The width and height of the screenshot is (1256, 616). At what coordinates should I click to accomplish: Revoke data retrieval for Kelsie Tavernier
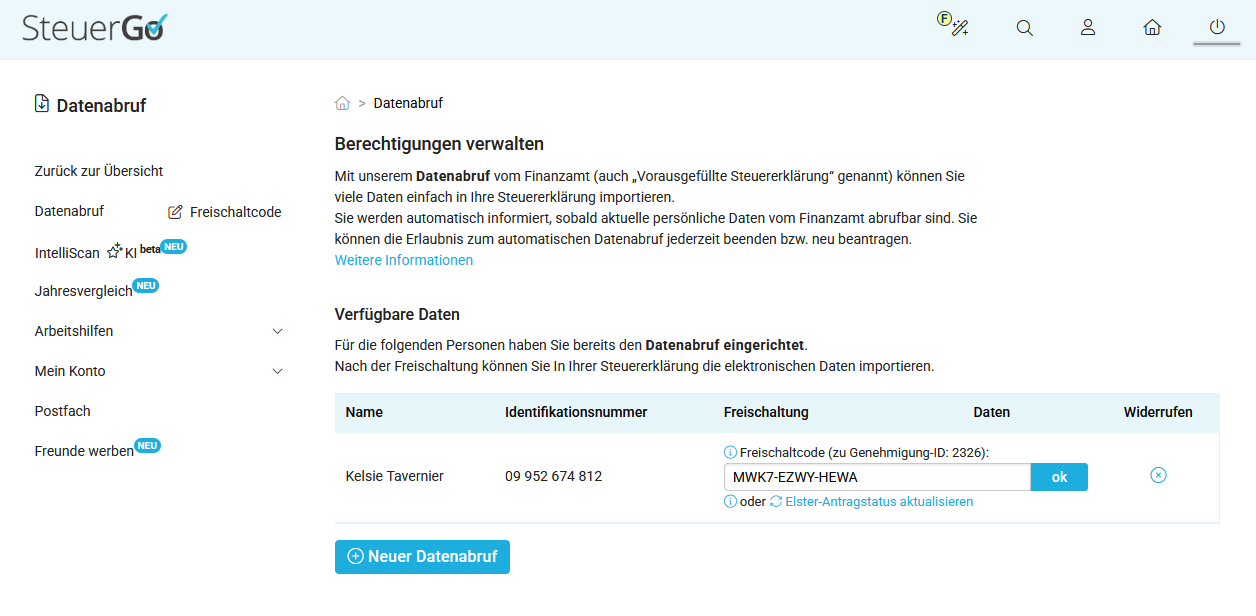(x=1158, y=475)
